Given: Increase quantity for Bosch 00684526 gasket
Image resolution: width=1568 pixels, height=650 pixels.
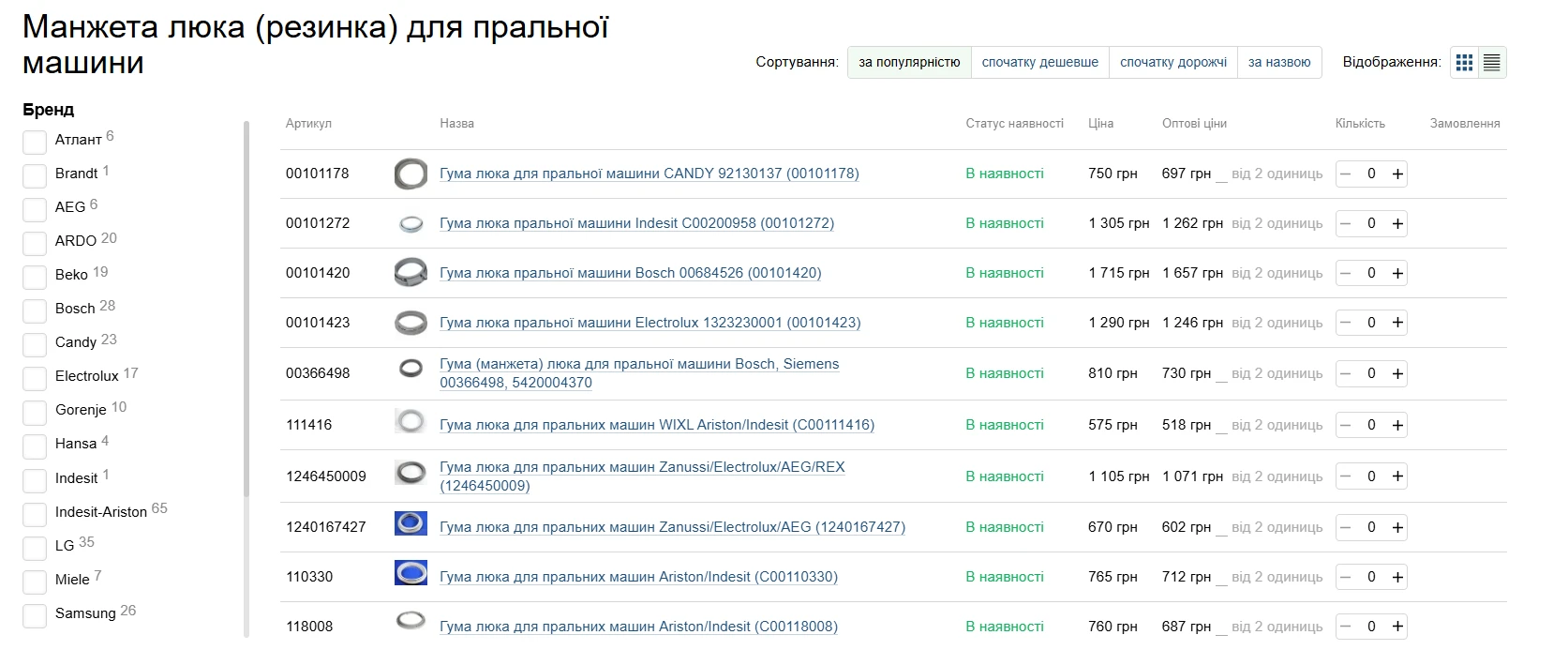Looking at the screenshot, I should [x=1397, y=273].
